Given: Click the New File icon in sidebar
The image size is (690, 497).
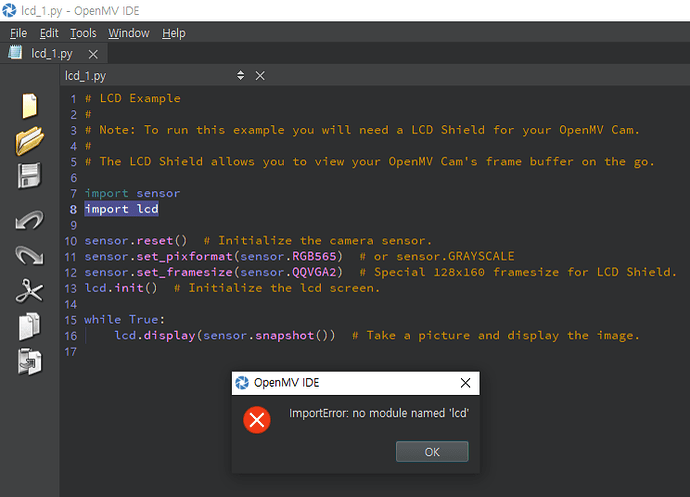Looking at the screenshot, I should [x=29, y=106].
